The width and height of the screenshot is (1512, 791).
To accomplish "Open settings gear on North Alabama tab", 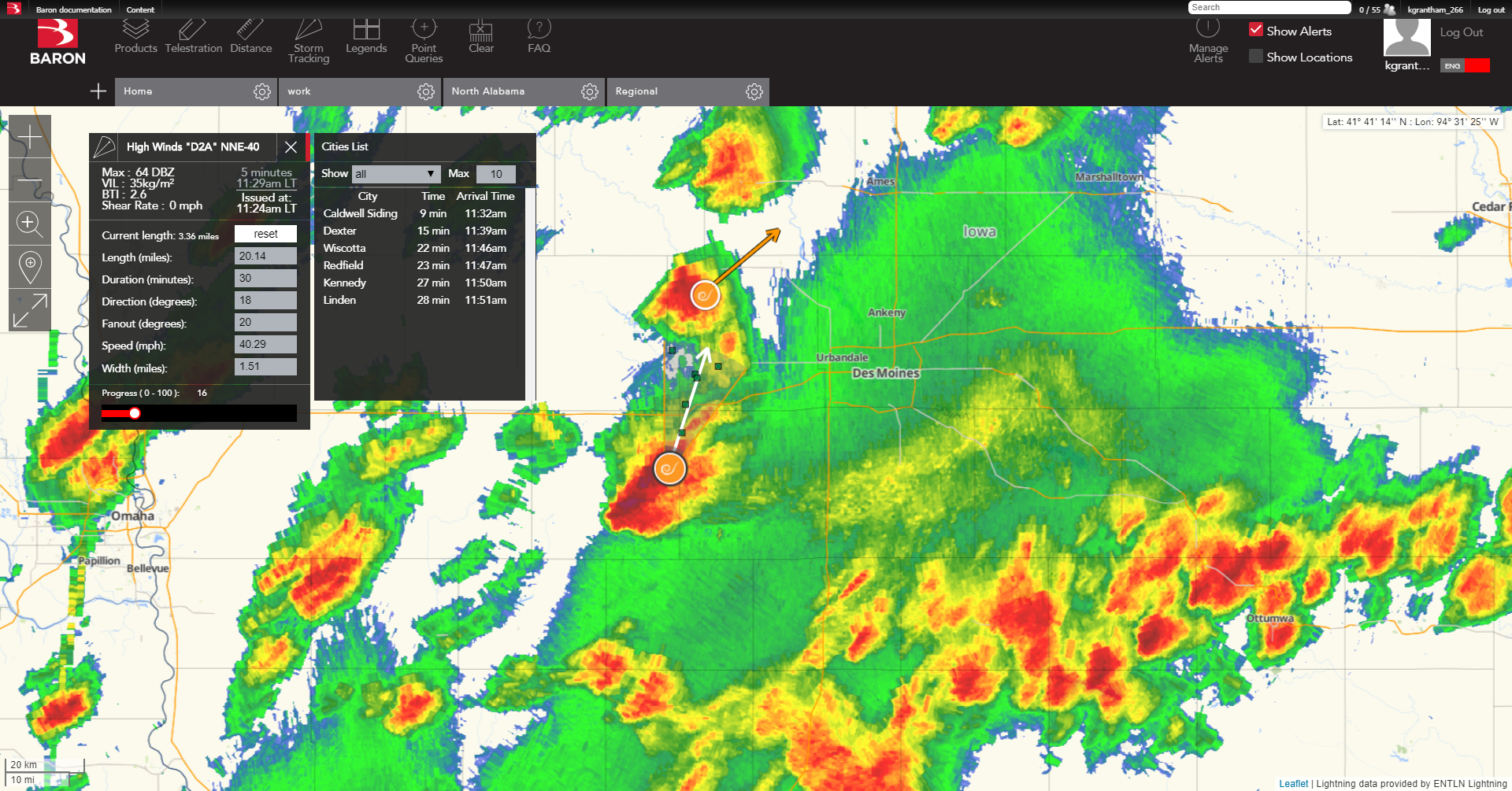I will [590, 92].
